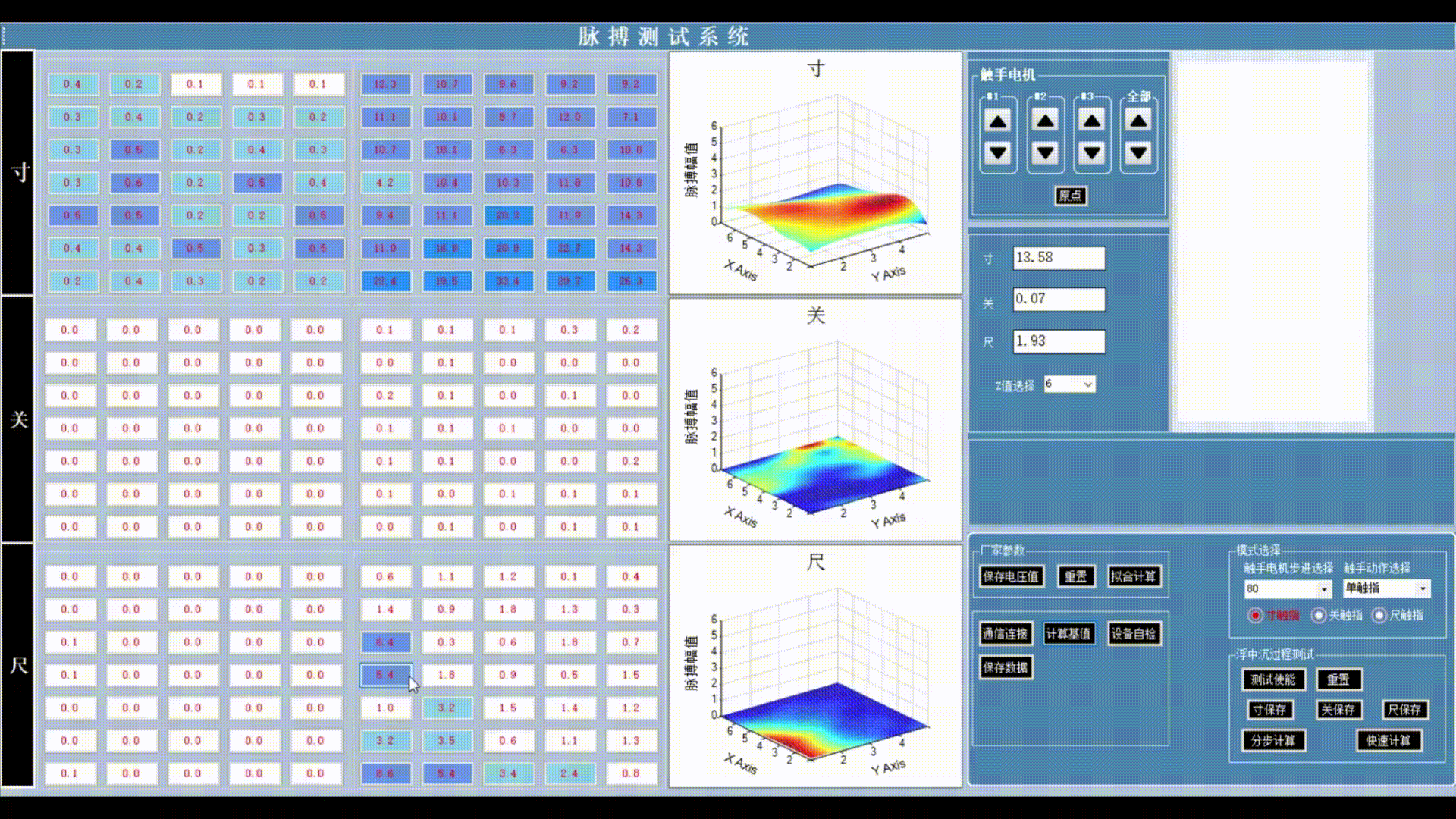Expand the 触手动作选择 dropdown showing 单触指
This screenshot has width=1456, height=819.
tap(1423, 588)
